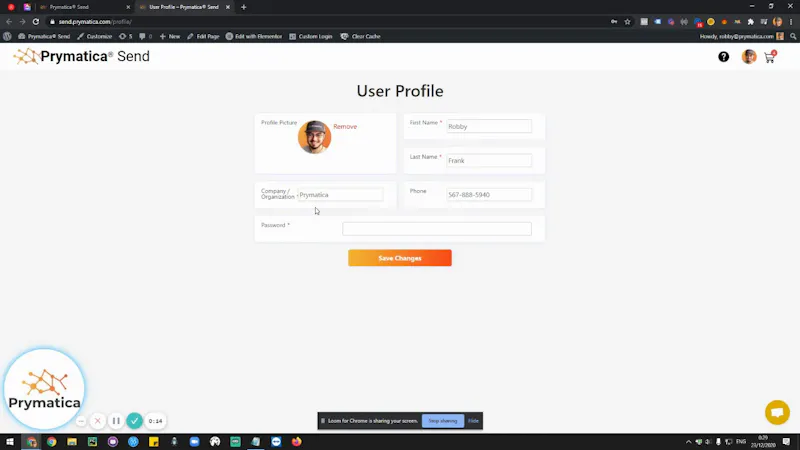The image size is (800, 450).
Task: Open TeamViewer from the taskbar
Action: [x=276, y=442]
